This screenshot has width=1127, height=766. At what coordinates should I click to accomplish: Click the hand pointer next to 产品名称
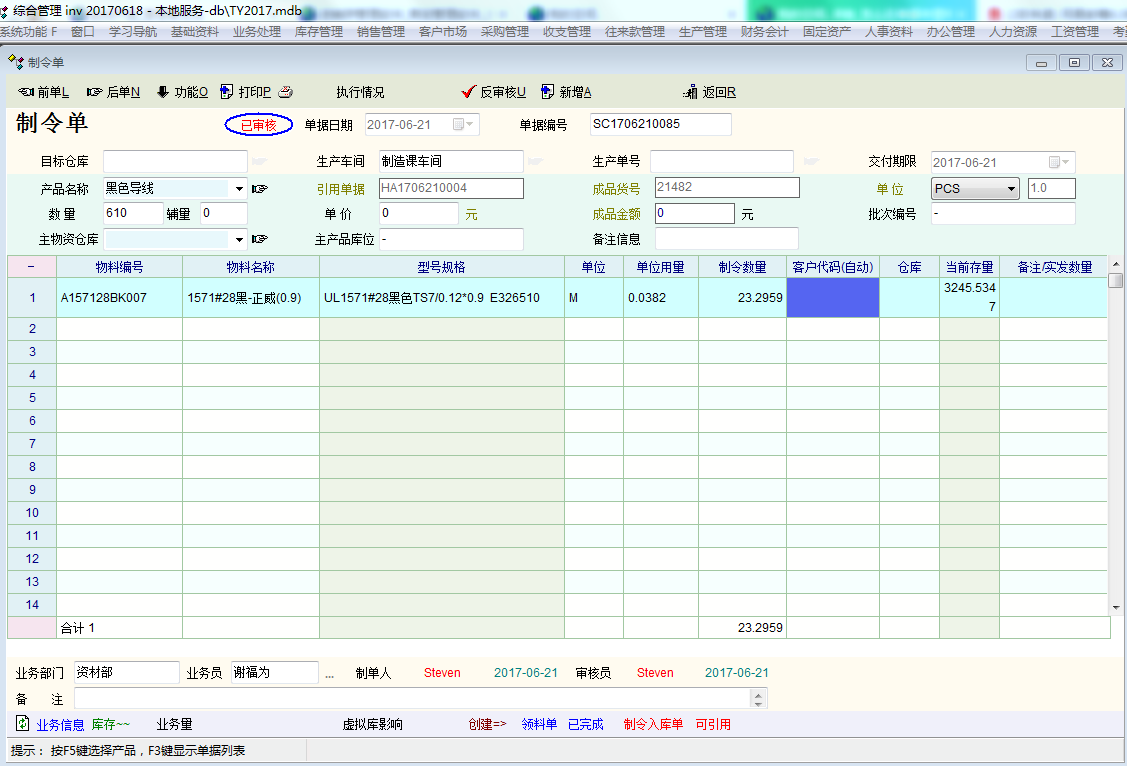260,188
